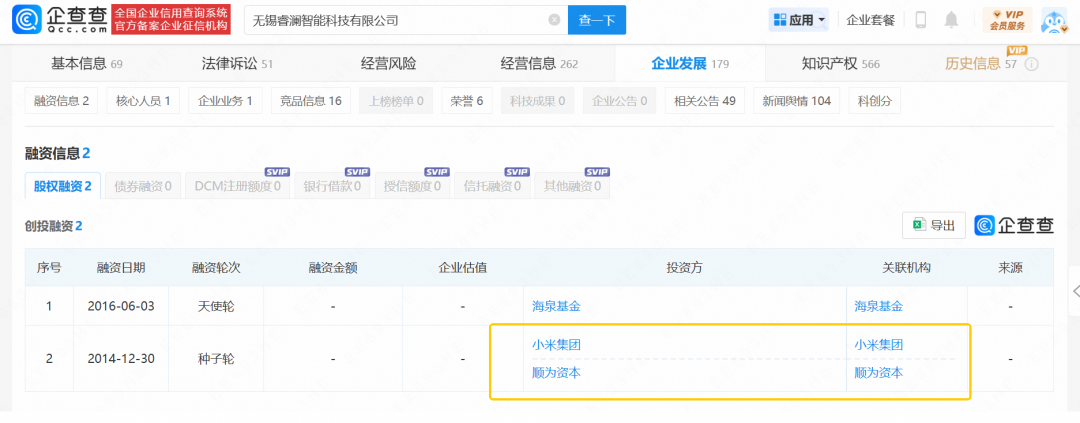Select 授信额度 0 tab

413,186
